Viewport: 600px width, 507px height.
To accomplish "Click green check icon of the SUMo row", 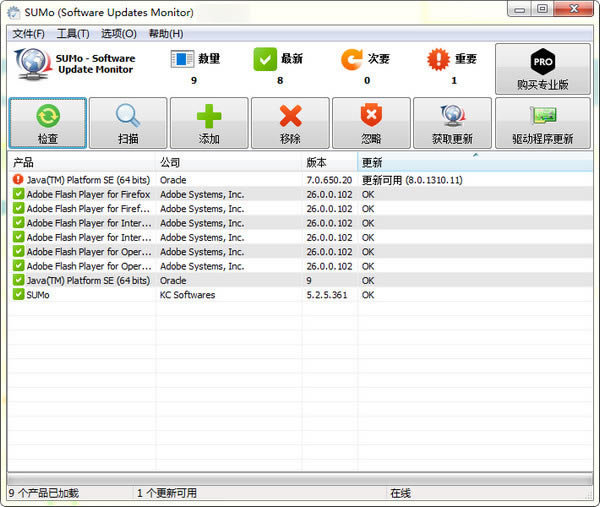I will click(x=18, y=294).
